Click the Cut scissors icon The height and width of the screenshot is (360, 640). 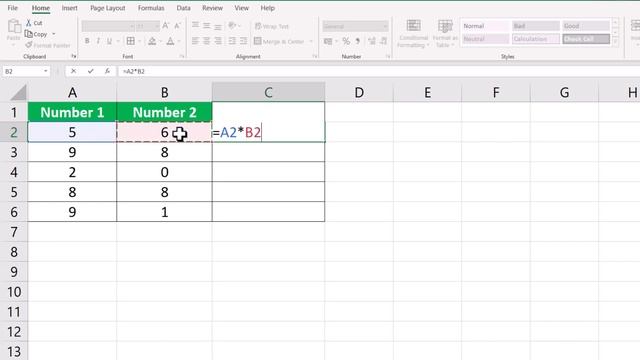(29, 23)
